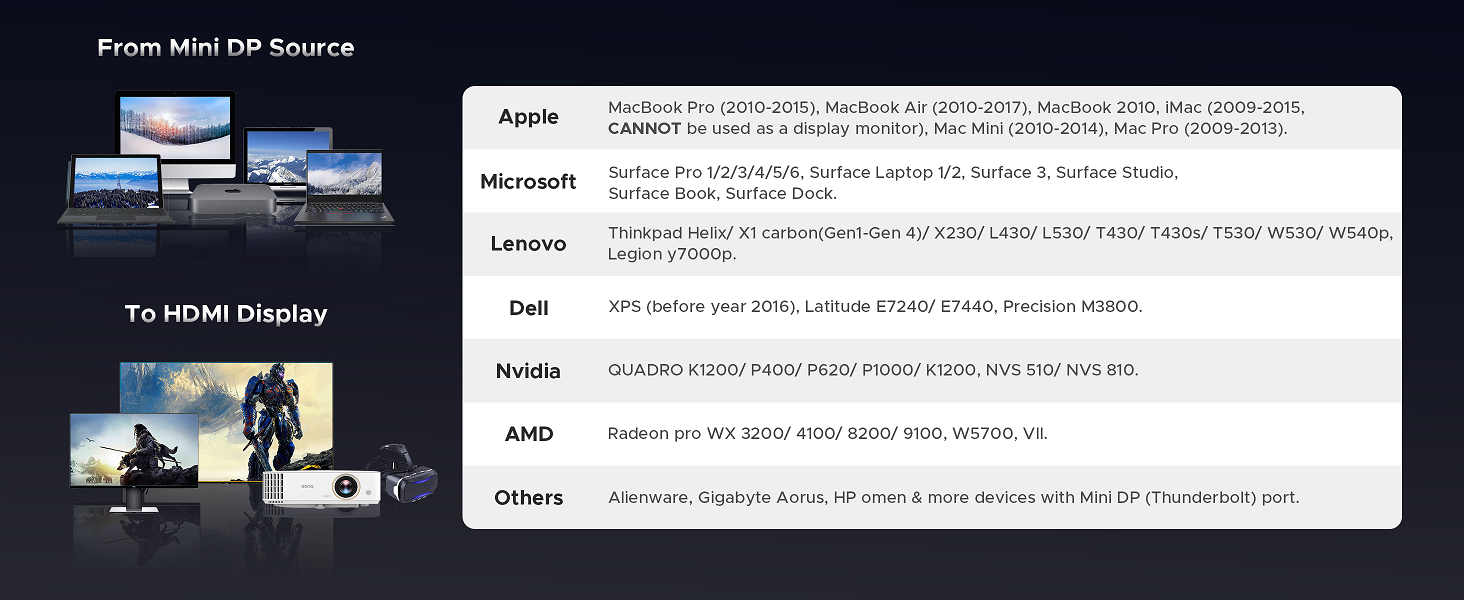Viewport: 1464px width, 600px height.
Task: Click the monitor showing a samurai scene
Action: click(133, 452)
